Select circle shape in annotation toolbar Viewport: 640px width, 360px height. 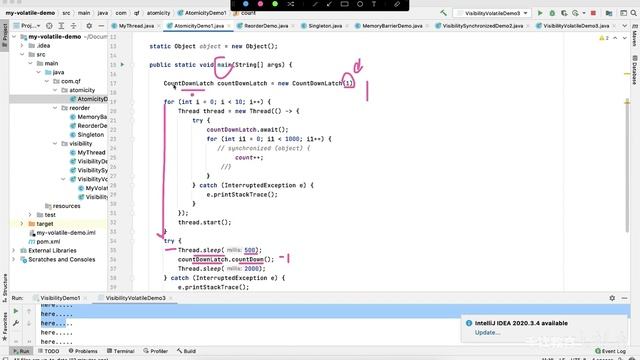point(360,4)
